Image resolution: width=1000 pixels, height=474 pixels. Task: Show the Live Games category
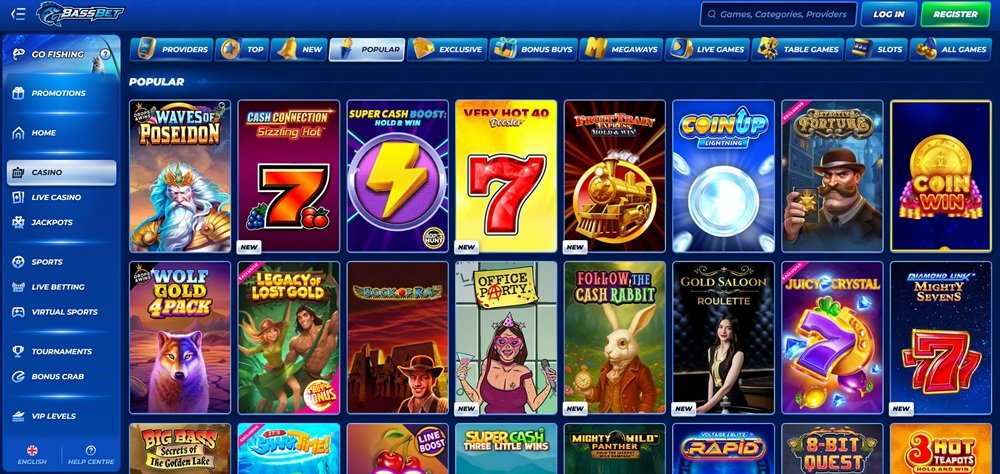pyautogui.click(x=707, y=49)
